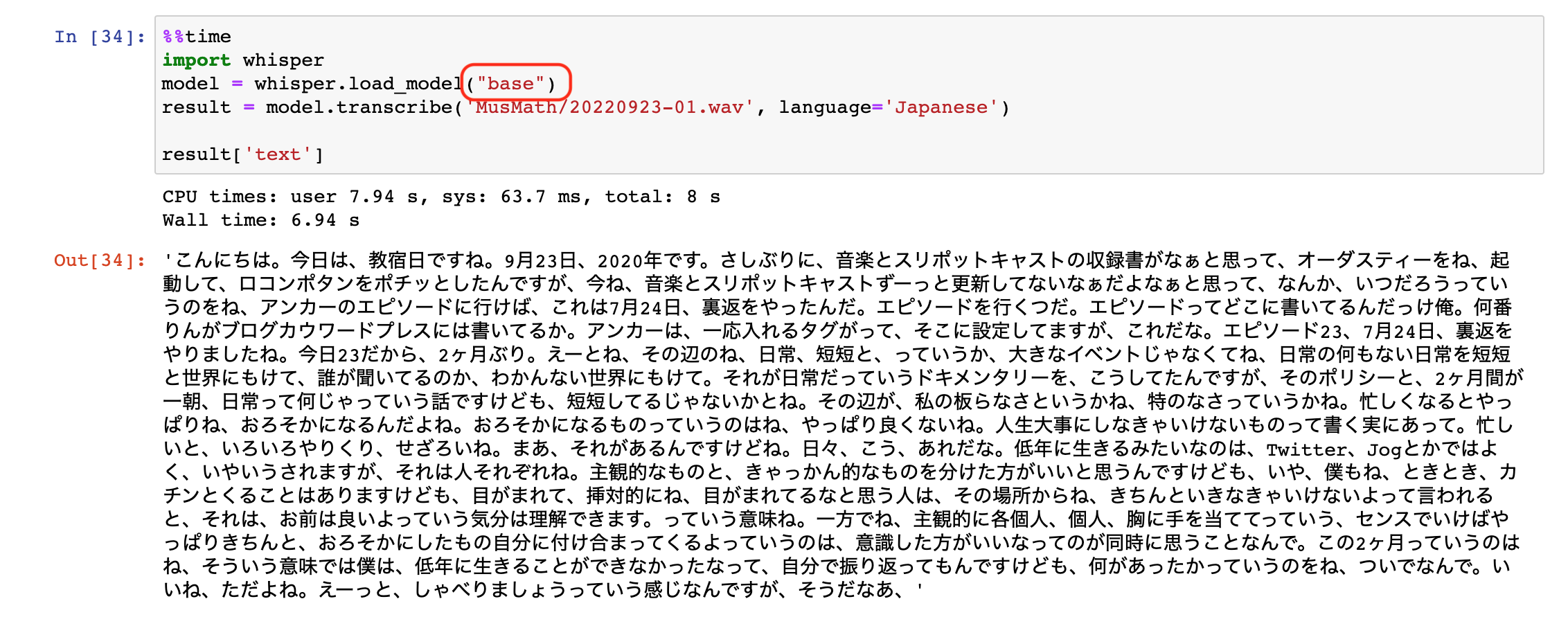The image size is (1568, 617).
Task: Click the 'Wall time: 6.94 s' output line
Action: pyautogui.click(x=261, y=220)
